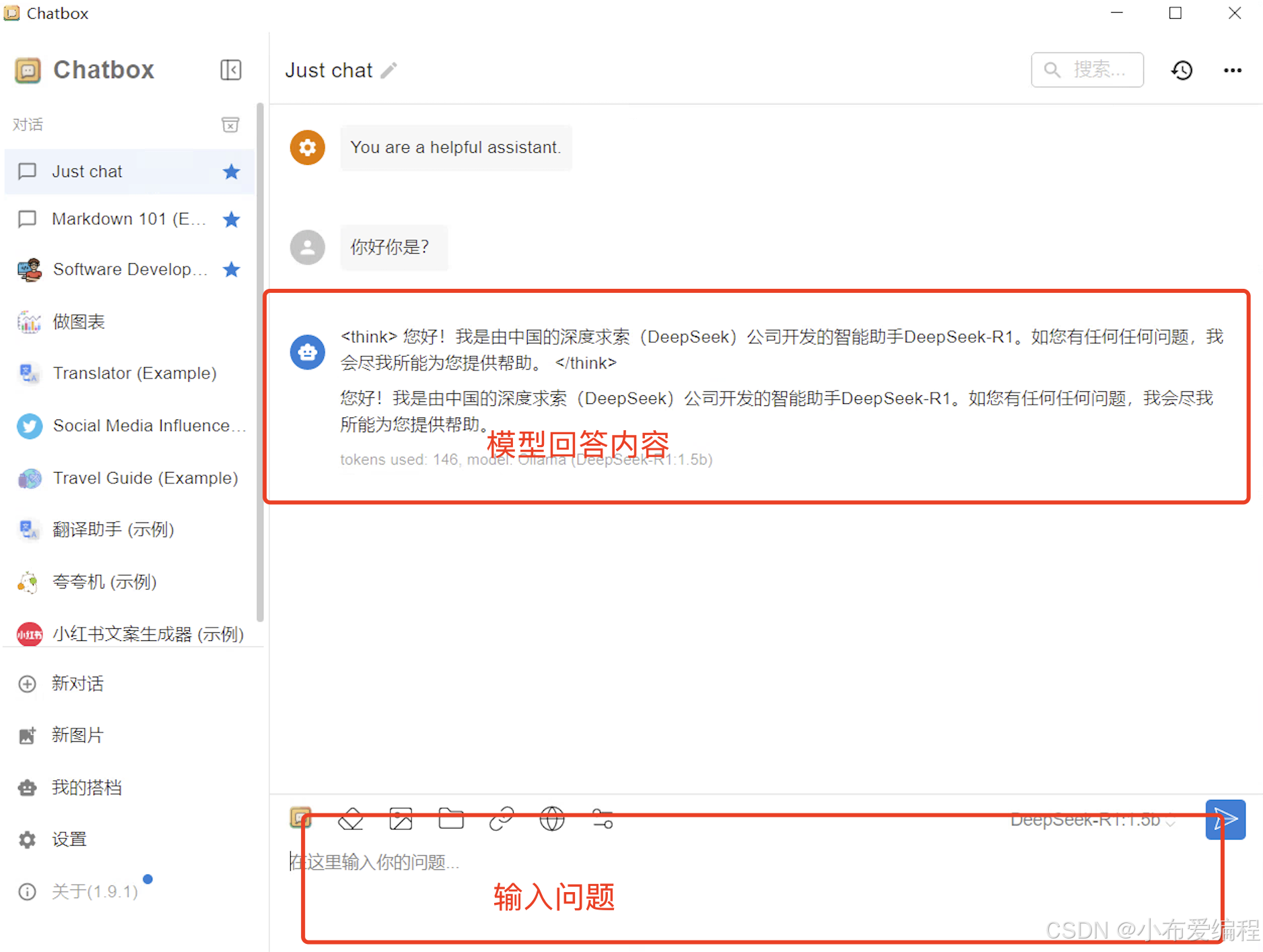Viewport: 1263px width, 952px height.
Task: Click the attach image icon
Action: (x=401, y=819)
